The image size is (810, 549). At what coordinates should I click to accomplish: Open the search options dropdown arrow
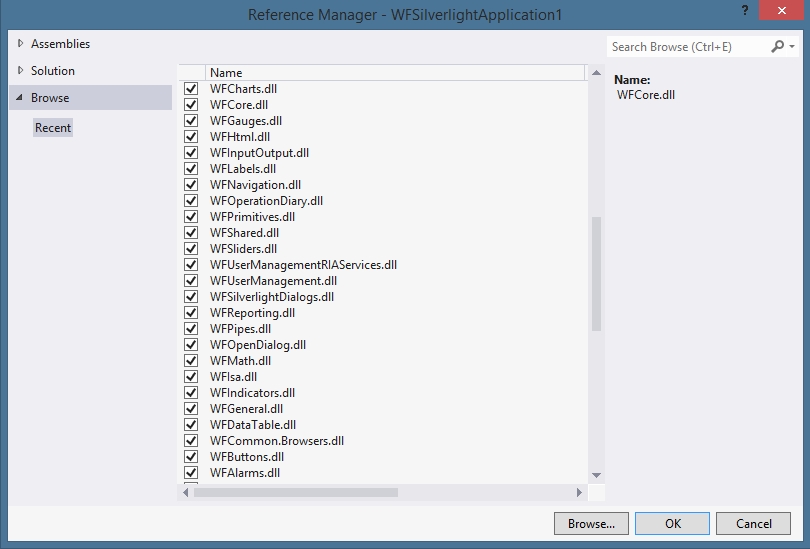pyautogui.click(x=792, y=47)
